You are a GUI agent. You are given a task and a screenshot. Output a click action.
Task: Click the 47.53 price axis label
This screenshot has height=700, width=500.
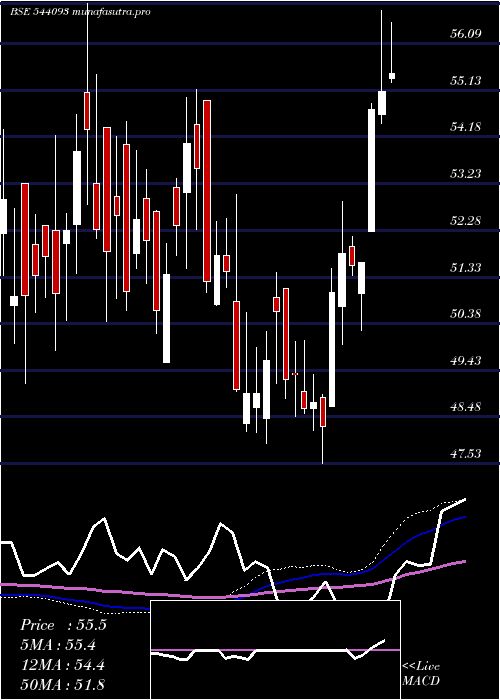click(x=466, y=454)
